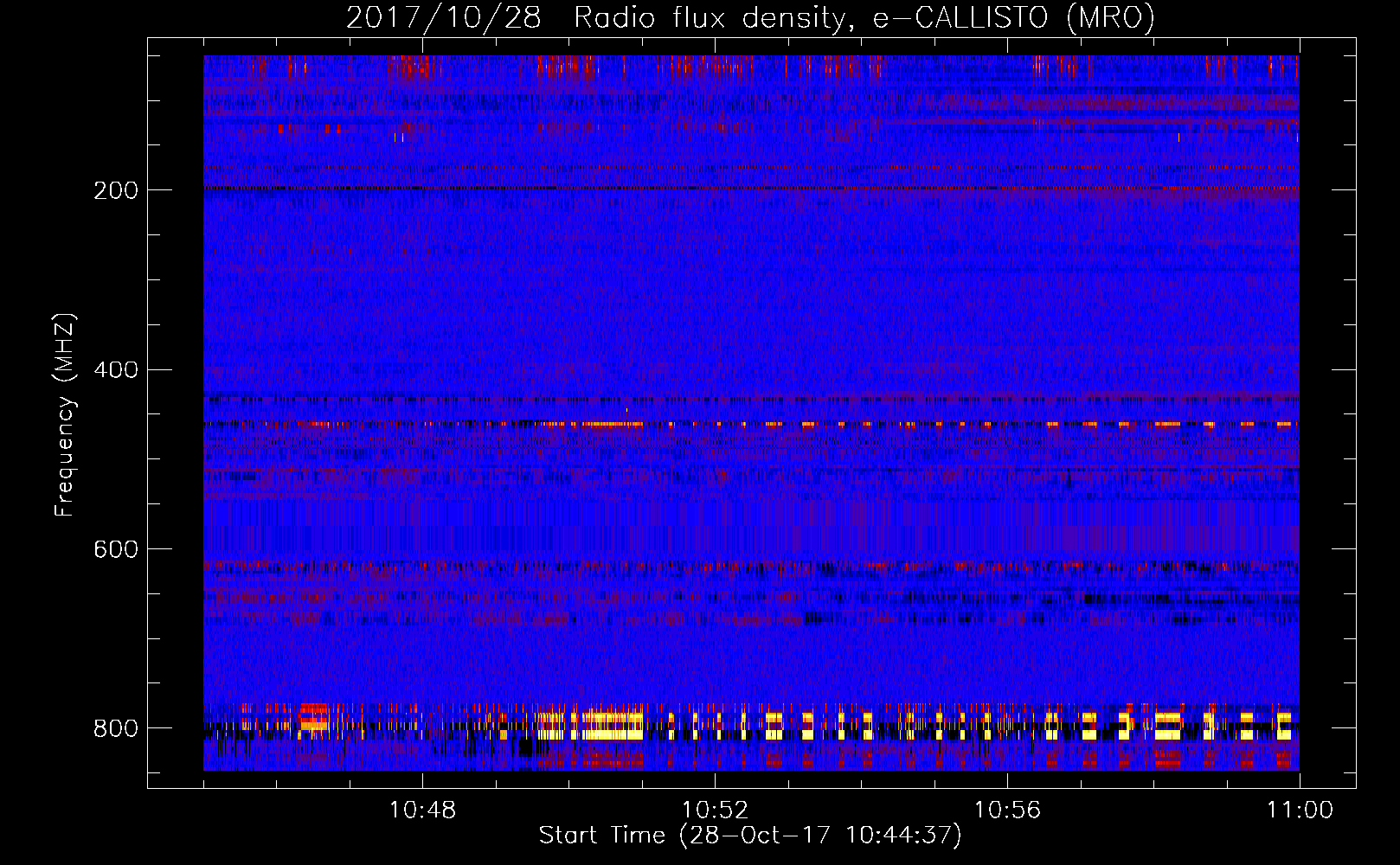The image size is (1400, 865).
Task: Click the 600 frequency tick label
Action: click(115, 550)
